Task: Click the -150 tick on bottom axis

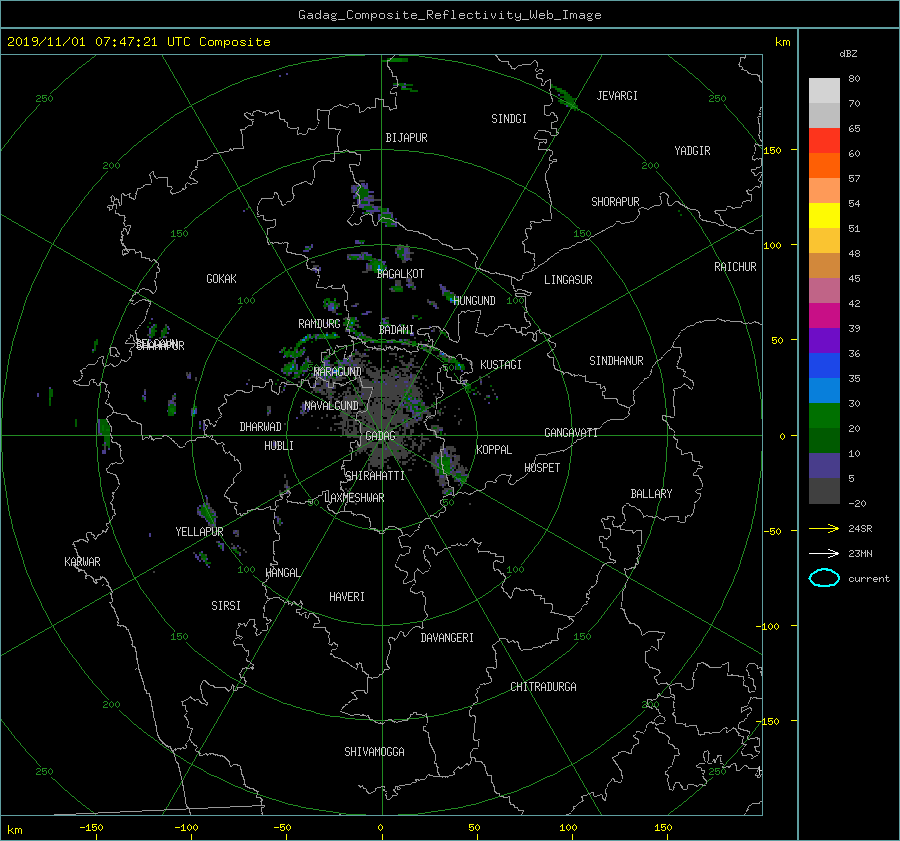Action: (91, 828)
